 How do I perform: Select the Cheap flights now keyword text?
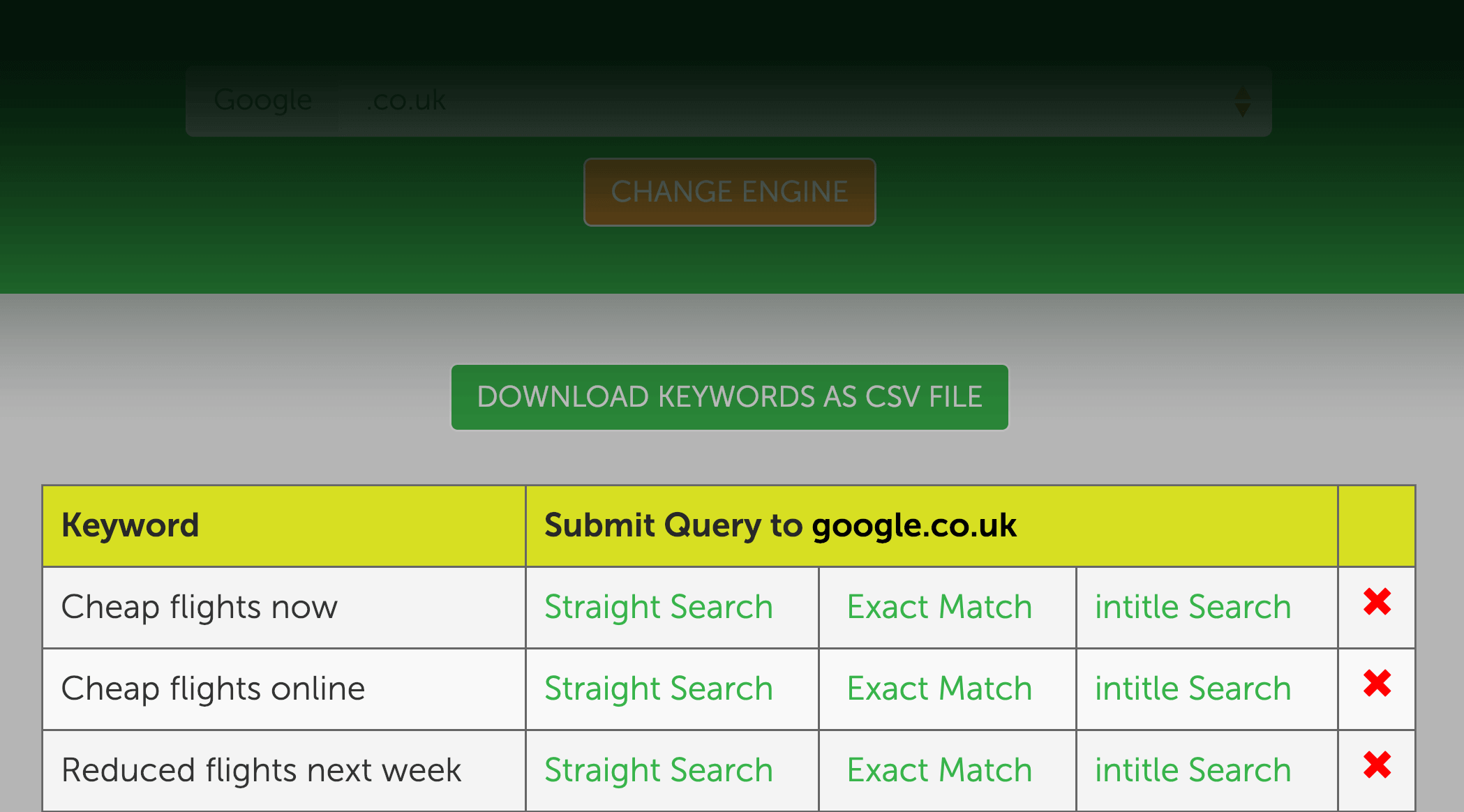(x=200, y=607)
